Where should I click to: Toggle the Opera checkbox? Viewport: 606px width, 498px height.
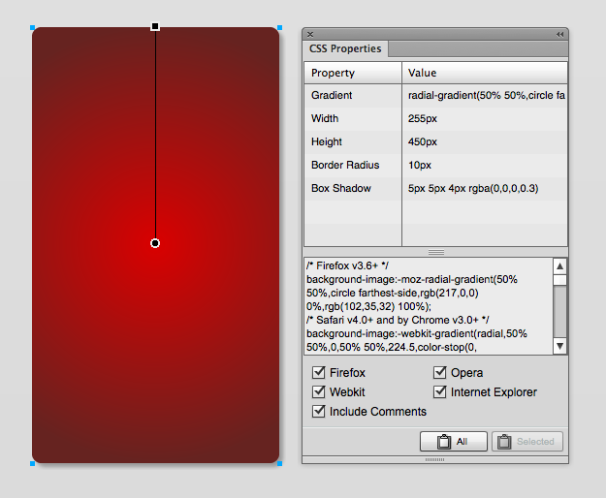(x=440, y=372)
